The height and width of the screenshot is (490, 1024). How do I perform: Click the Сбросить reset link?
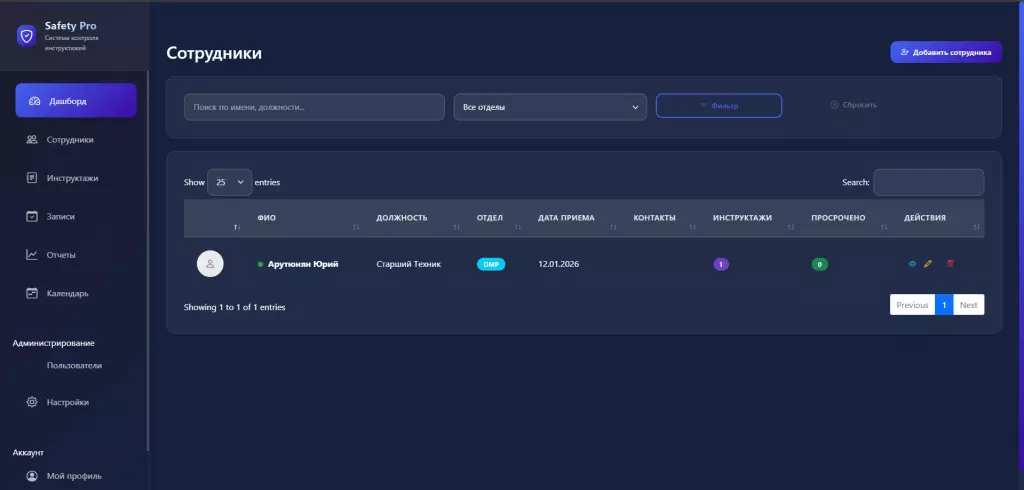tap(853, 105)
